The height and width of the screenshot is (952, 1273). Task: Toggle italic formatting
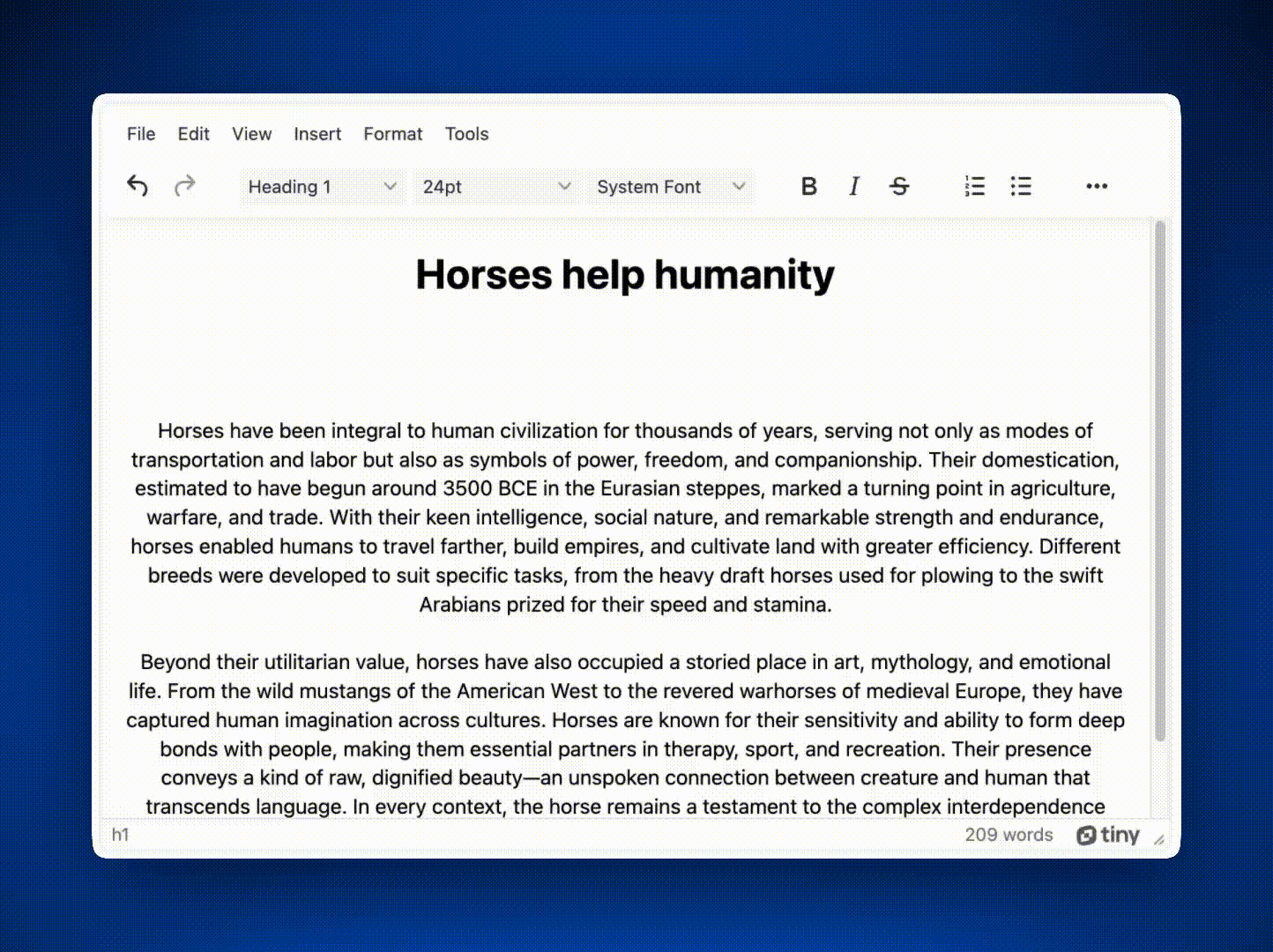(853, 186)
